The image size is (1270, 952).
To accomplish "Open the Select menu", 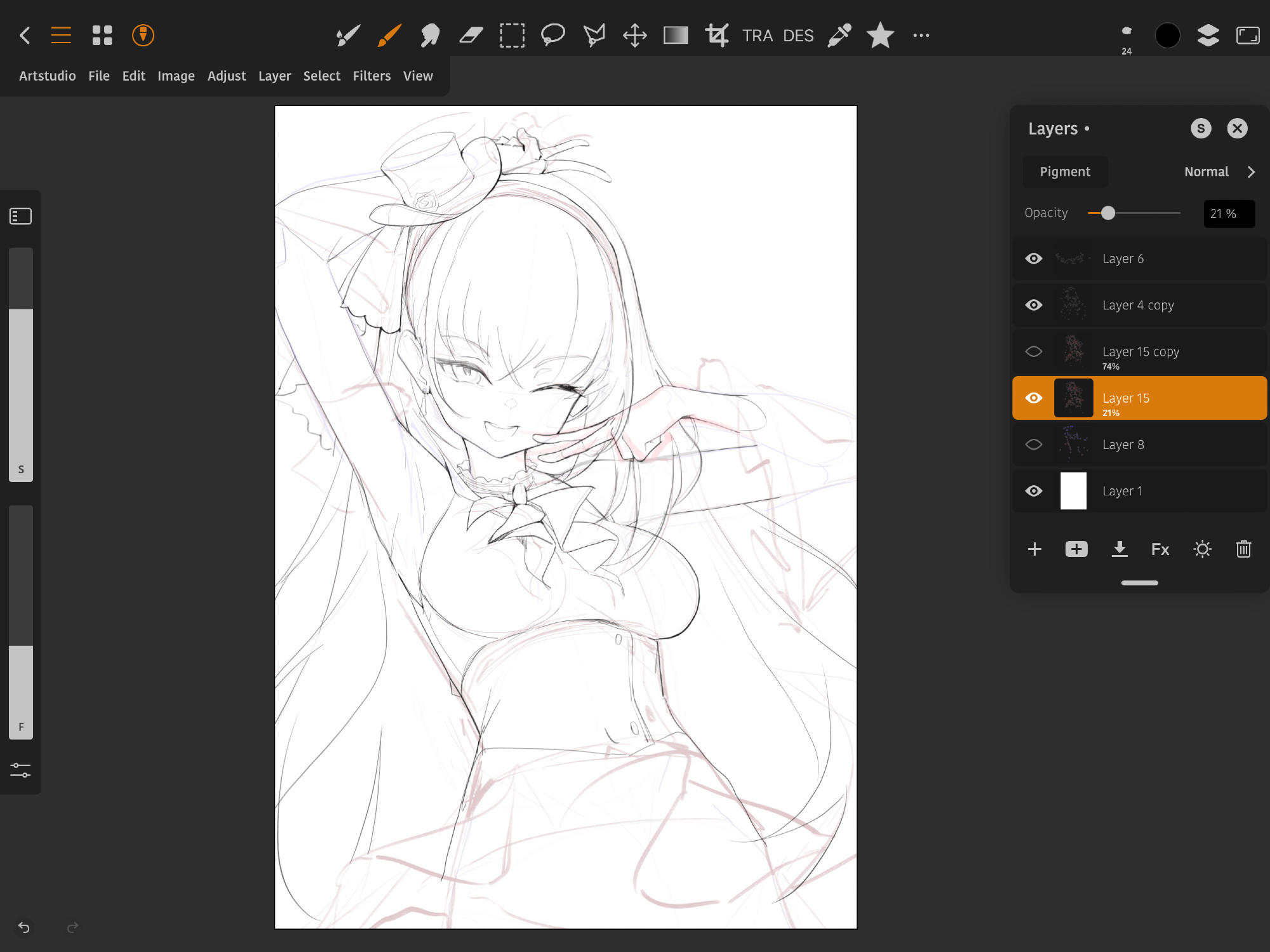I will point(321,76).
